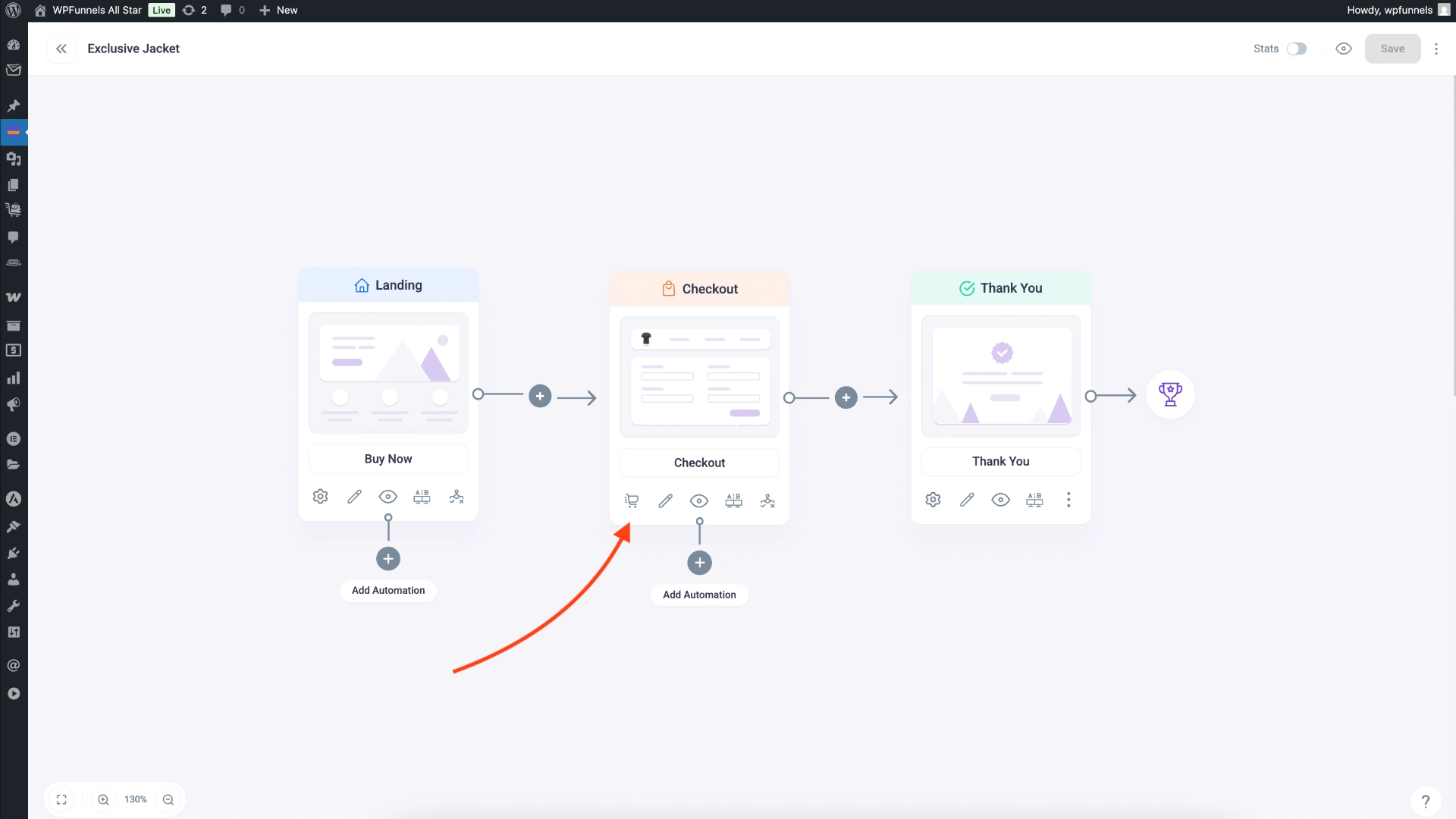The height and width of the screenshot is (819, 1456).
Task: Click Add Automation under the Checkout step
Action: [699, 595]
